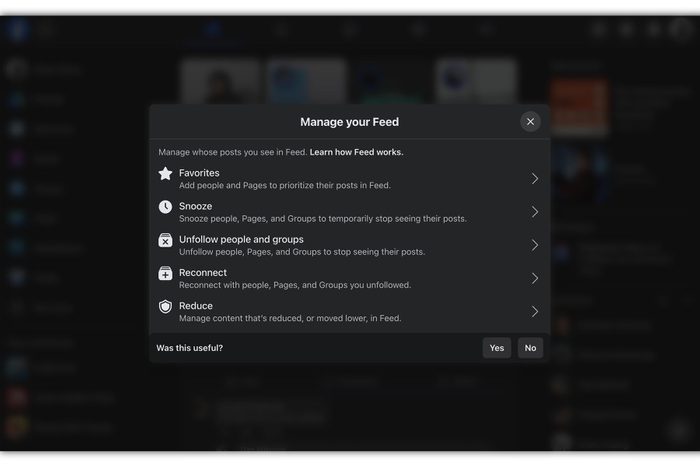Click the Snooze clock icon
Image resolution: width=700 pixels, height=467 pixels.
[x=165, y=207]
